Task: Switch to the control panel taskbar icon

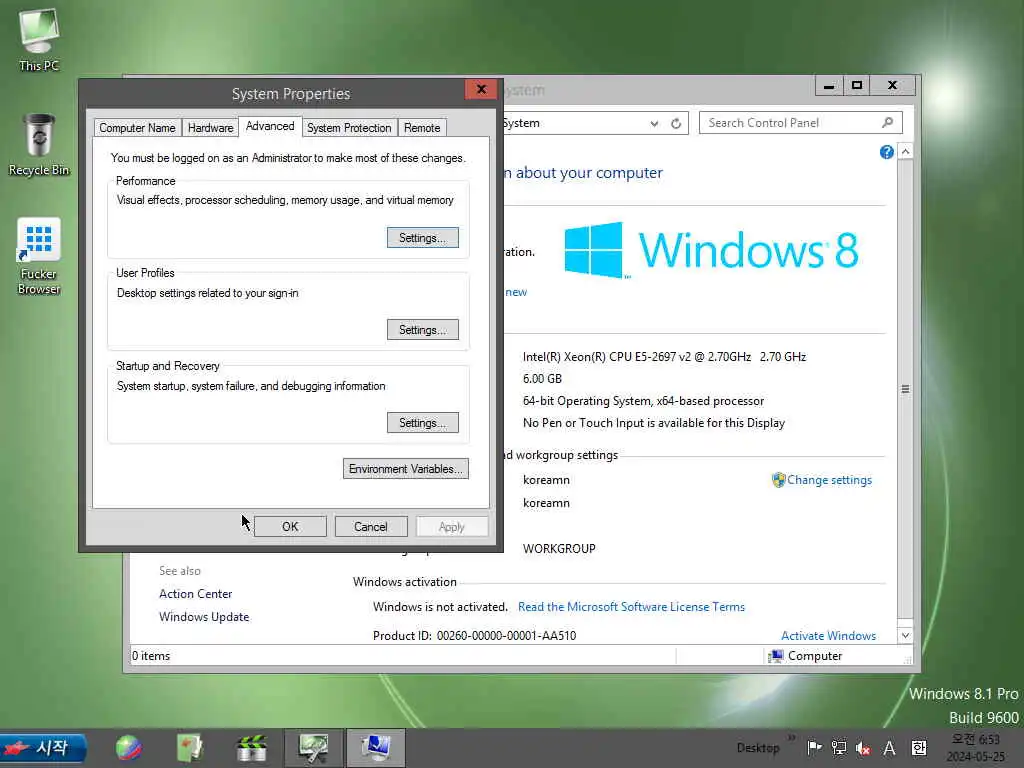Action: tap(313, 748)
